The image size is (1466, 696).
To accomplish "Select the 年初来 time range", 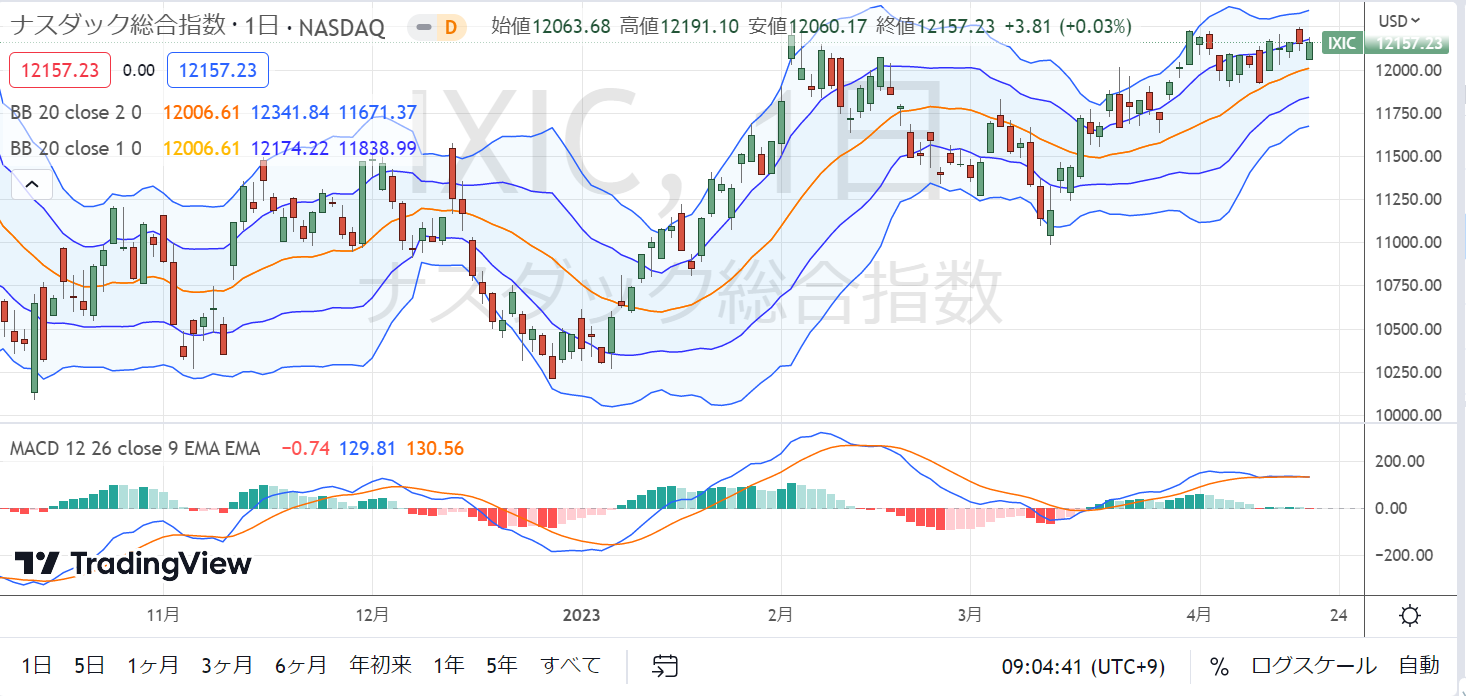I will click(380, 666).
